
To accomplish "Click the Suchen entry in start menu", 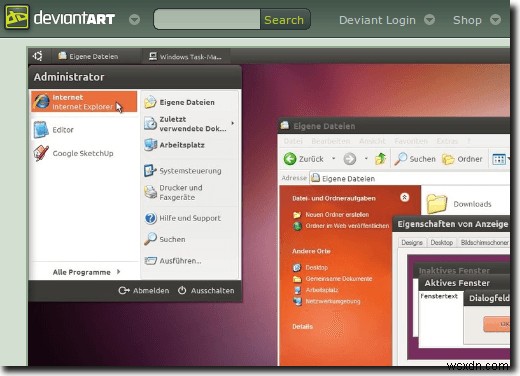I will point(165,239).
